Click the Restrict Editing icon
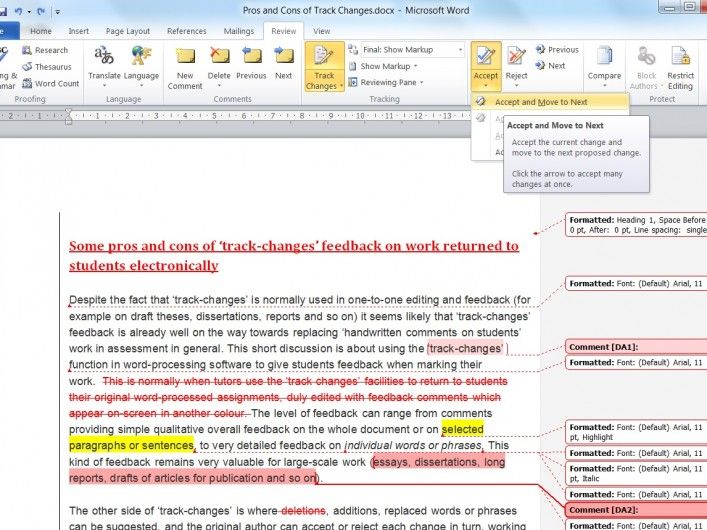The width and height of the screenshot is (707, 530). point(680,64)
